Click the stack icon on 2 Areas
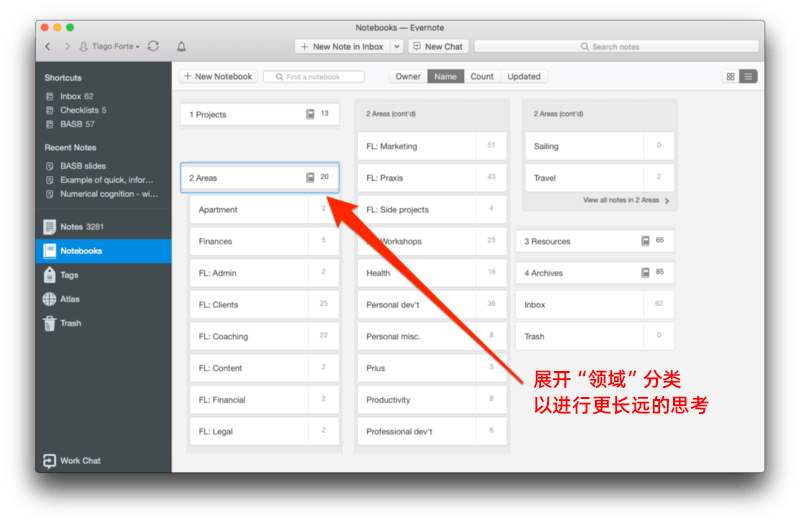The height and width of the screenshot is (523, 800). point(310,178)
